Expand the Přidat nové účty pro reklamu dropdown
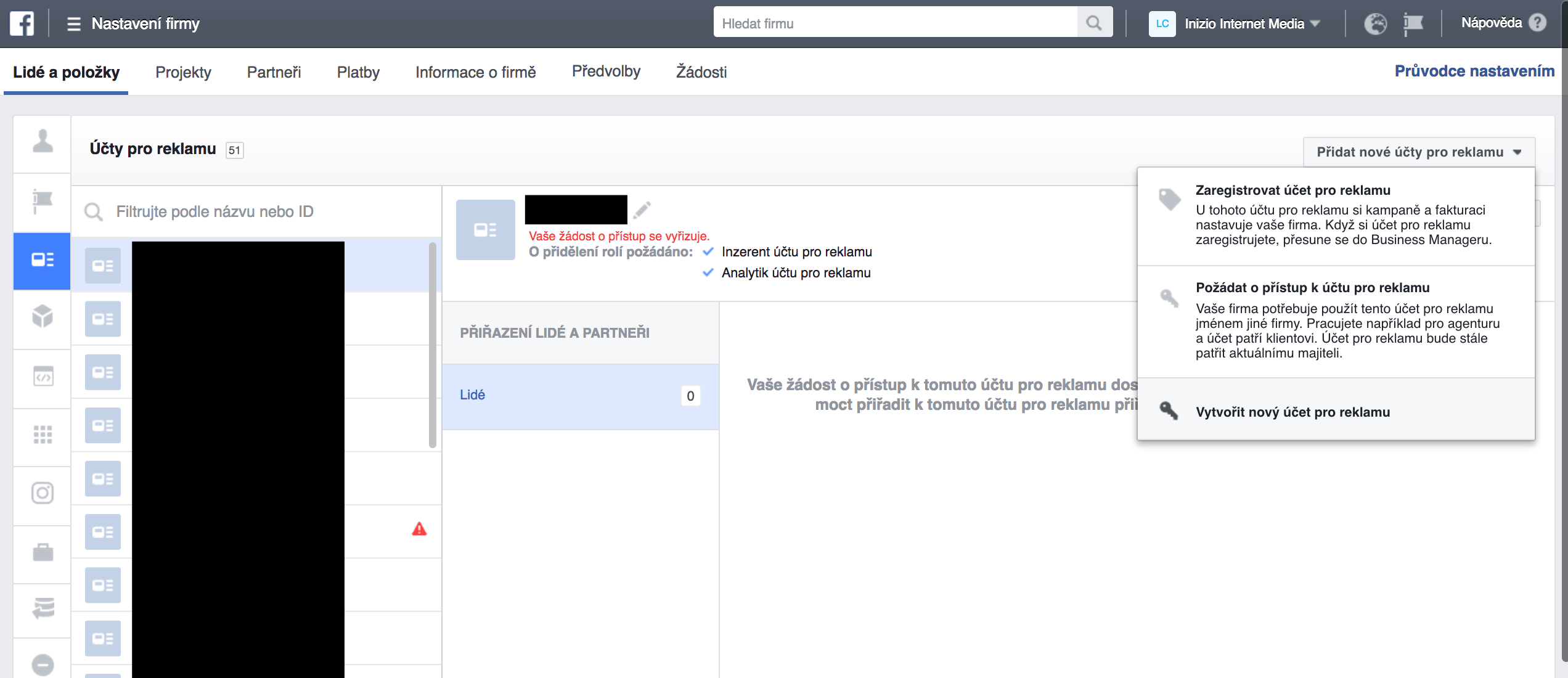Screen dimensions: 1568x678 coord(1419,152)
